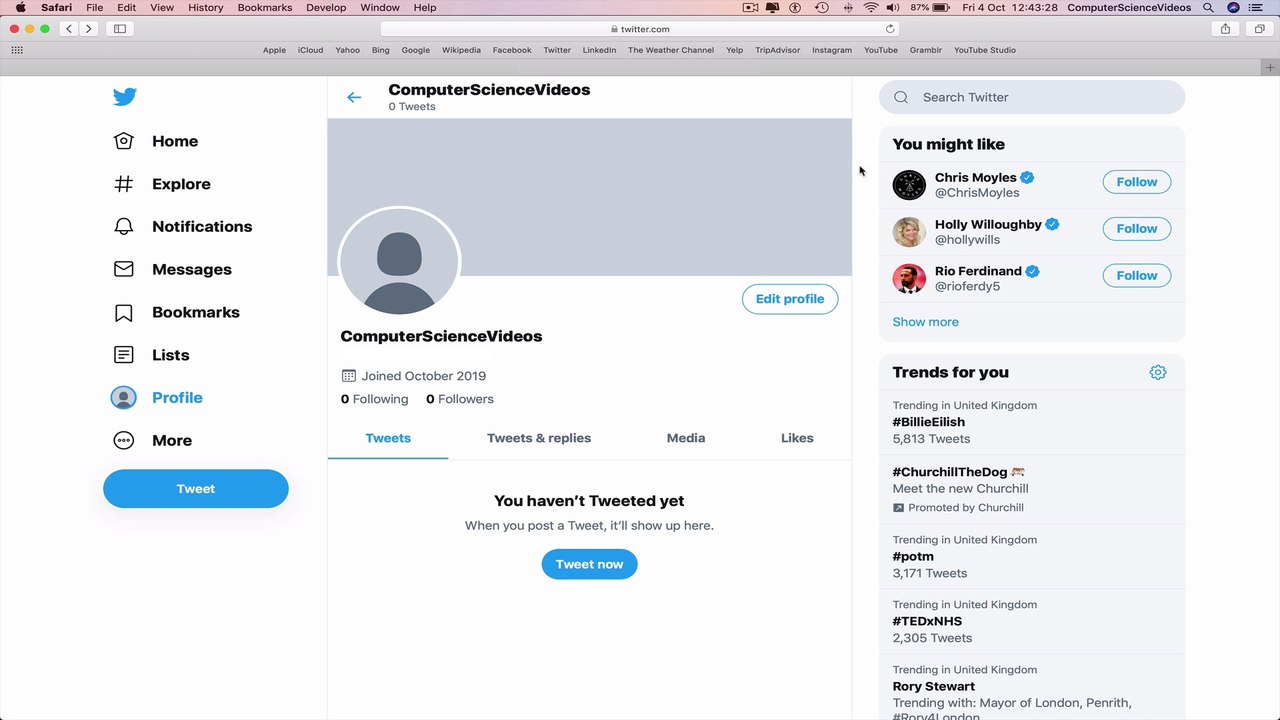Click the volume icon in menu bar
This screenshot has width=1280, height=720.
point(893,7)
